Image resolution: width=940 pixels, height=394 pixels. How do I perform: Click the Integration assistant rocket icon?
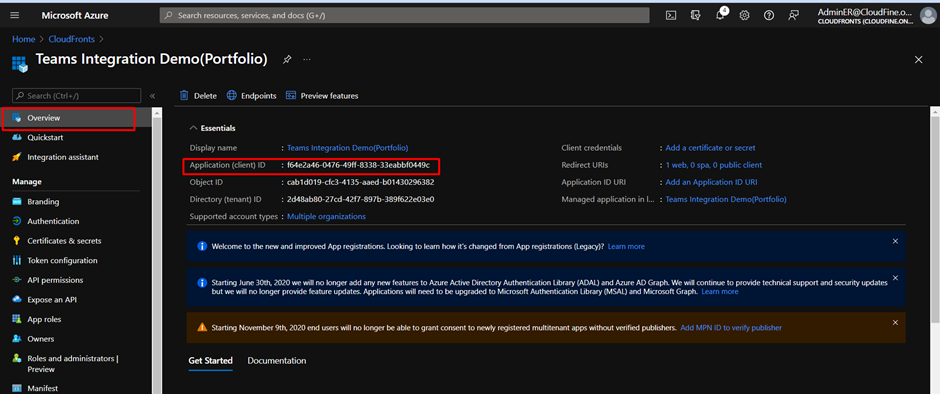tap(17, 157)
